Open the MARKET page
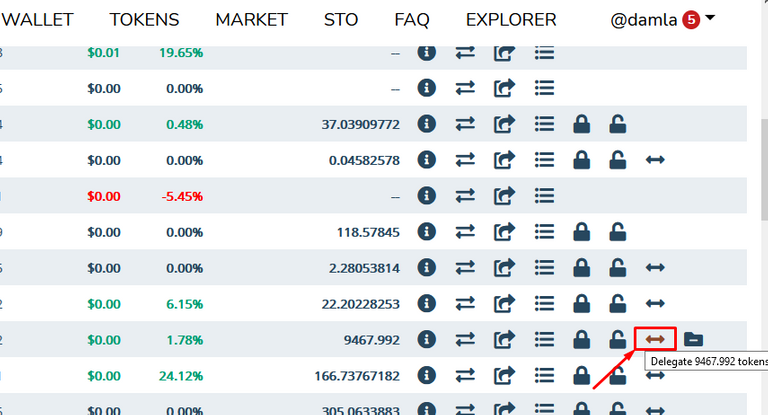Viewport: 768px width, 415px height. [251, 20]
